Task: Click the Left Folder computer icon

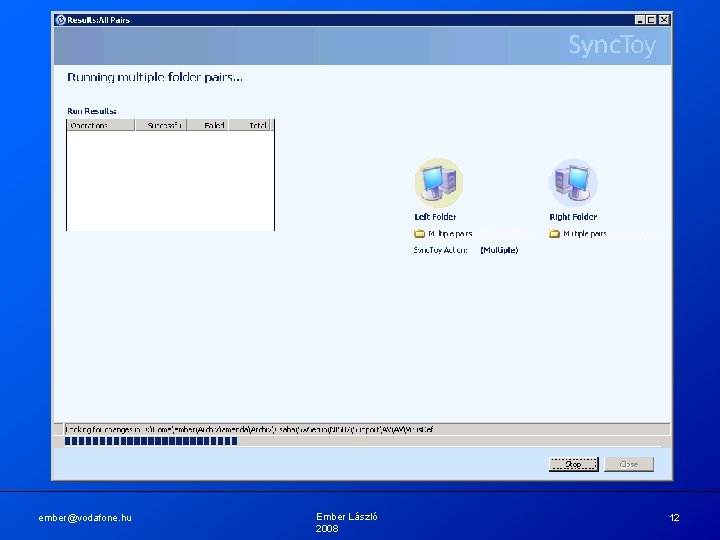Action: (439, 183)
